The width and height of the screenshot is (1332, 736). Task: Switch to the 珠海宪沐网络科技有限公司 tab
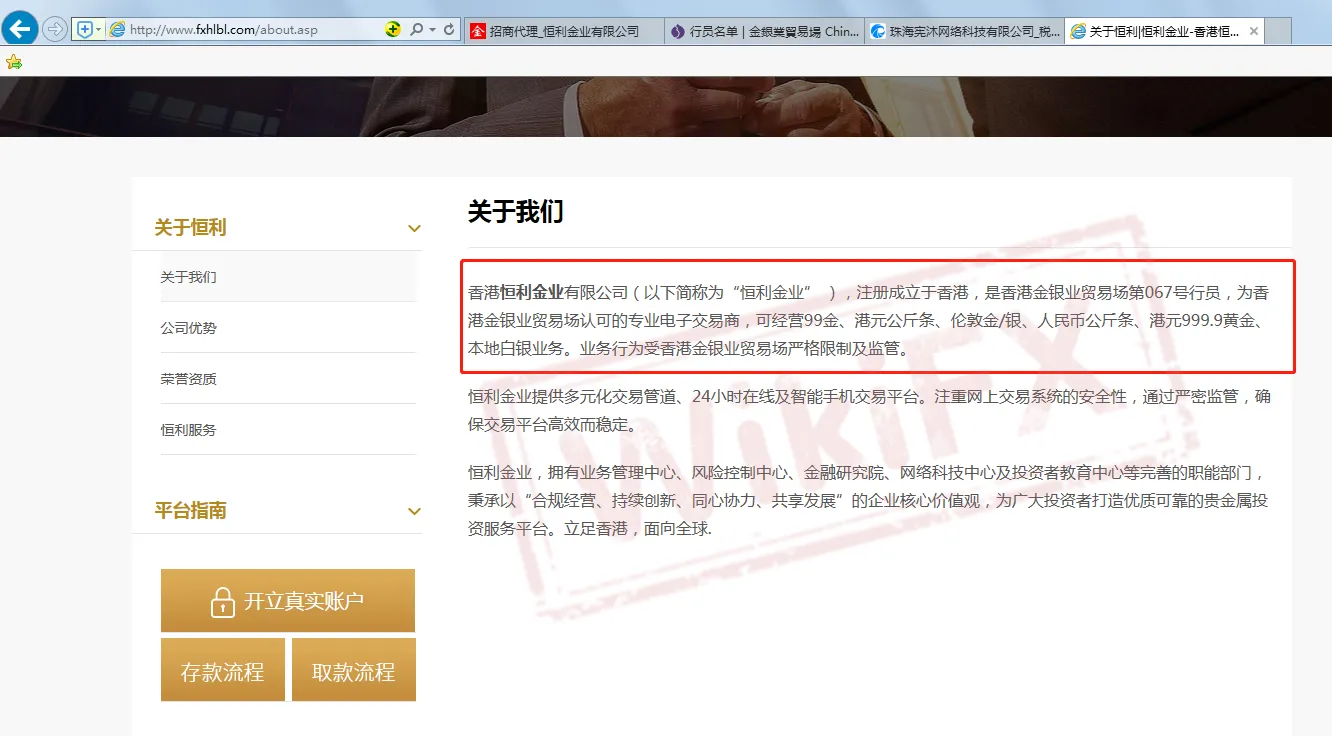click(964, 31)
